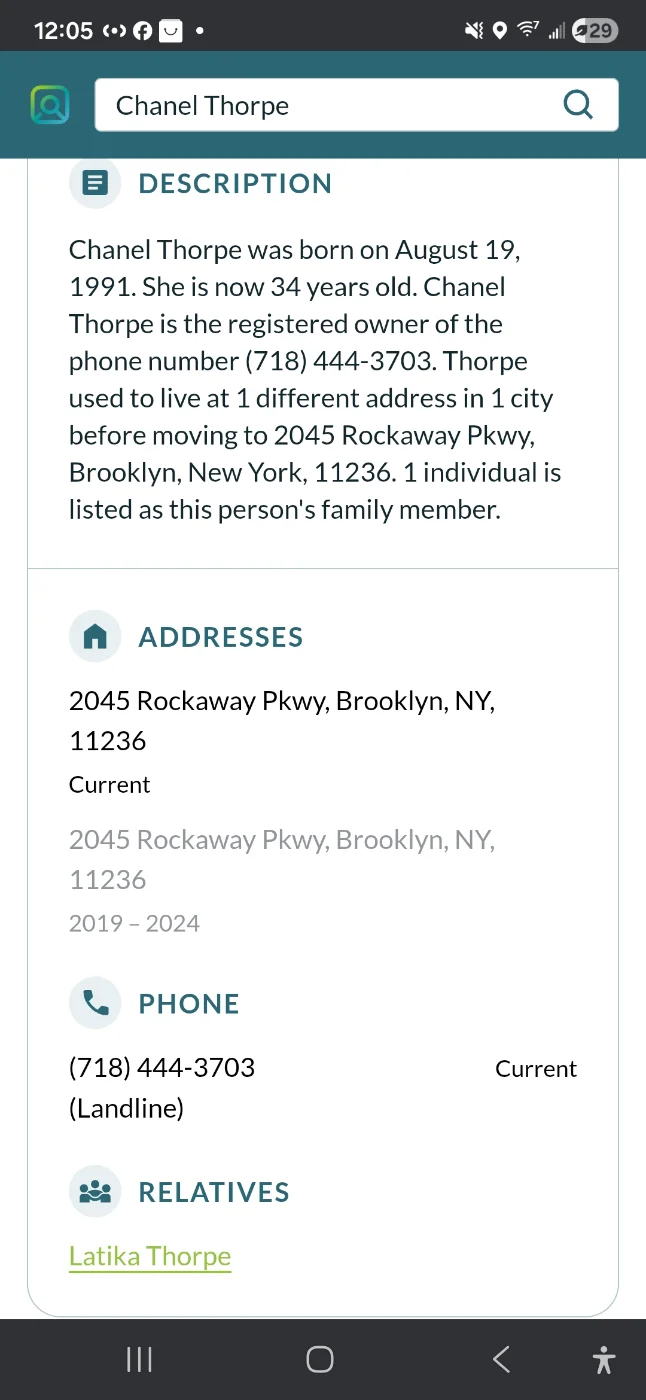Select the current Rockaway Pkwy address
The image size is (646, 1400).
(x=282, y=720)
